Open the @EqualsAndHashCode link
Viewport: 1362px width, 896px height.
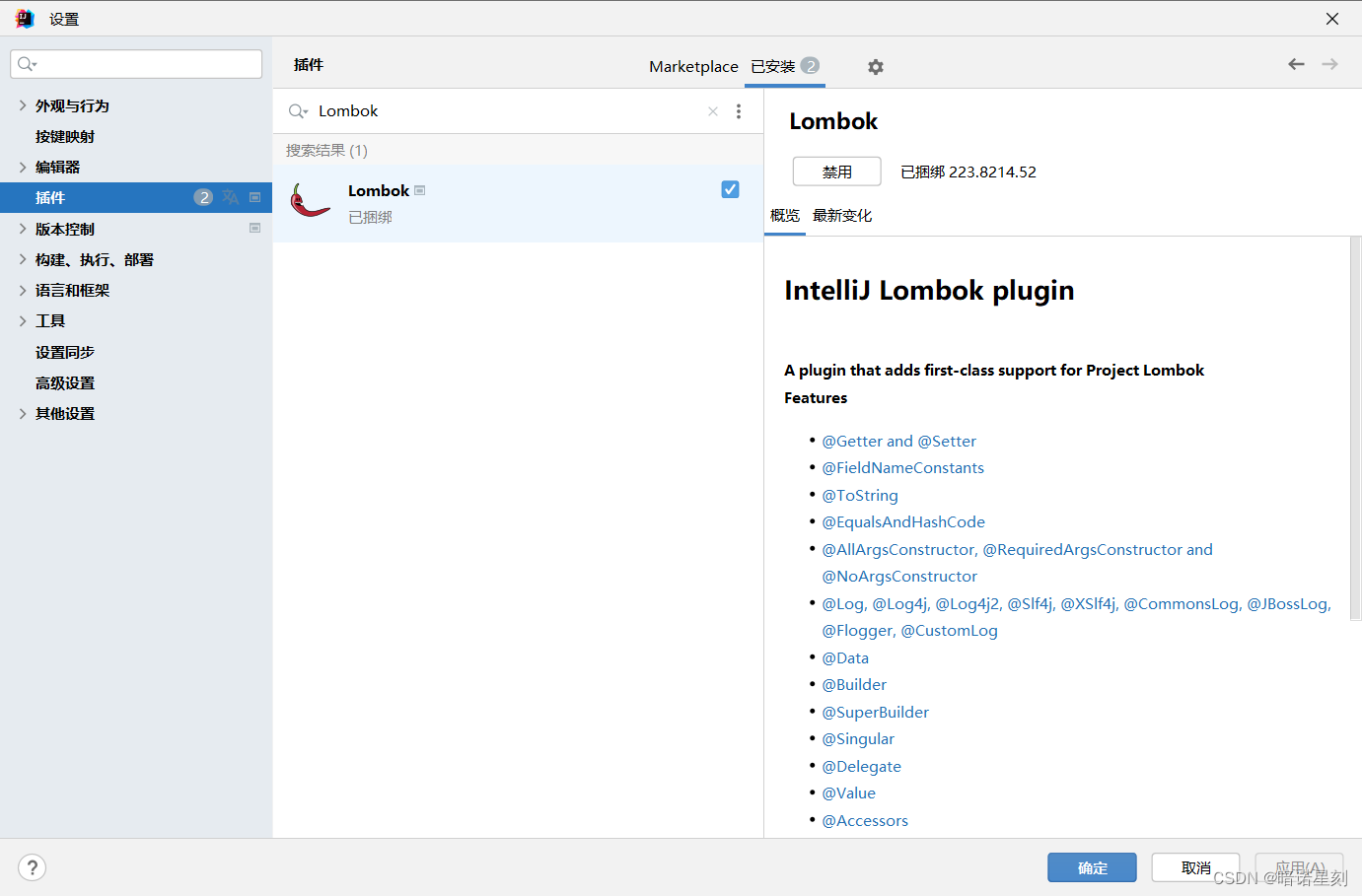[903, 521]
